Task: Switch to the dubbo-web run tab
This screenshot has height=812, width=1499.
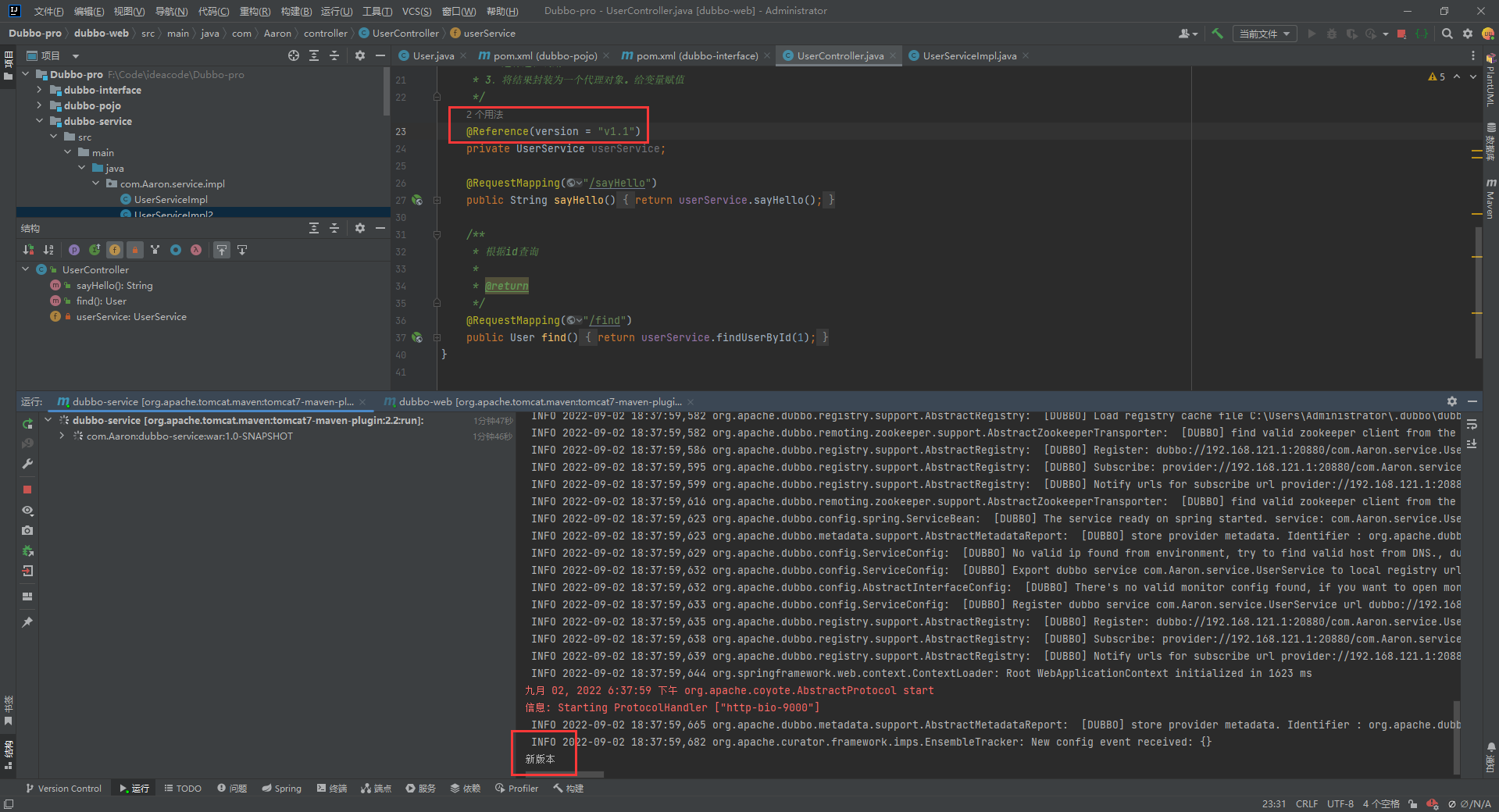Action: point(540,401)
